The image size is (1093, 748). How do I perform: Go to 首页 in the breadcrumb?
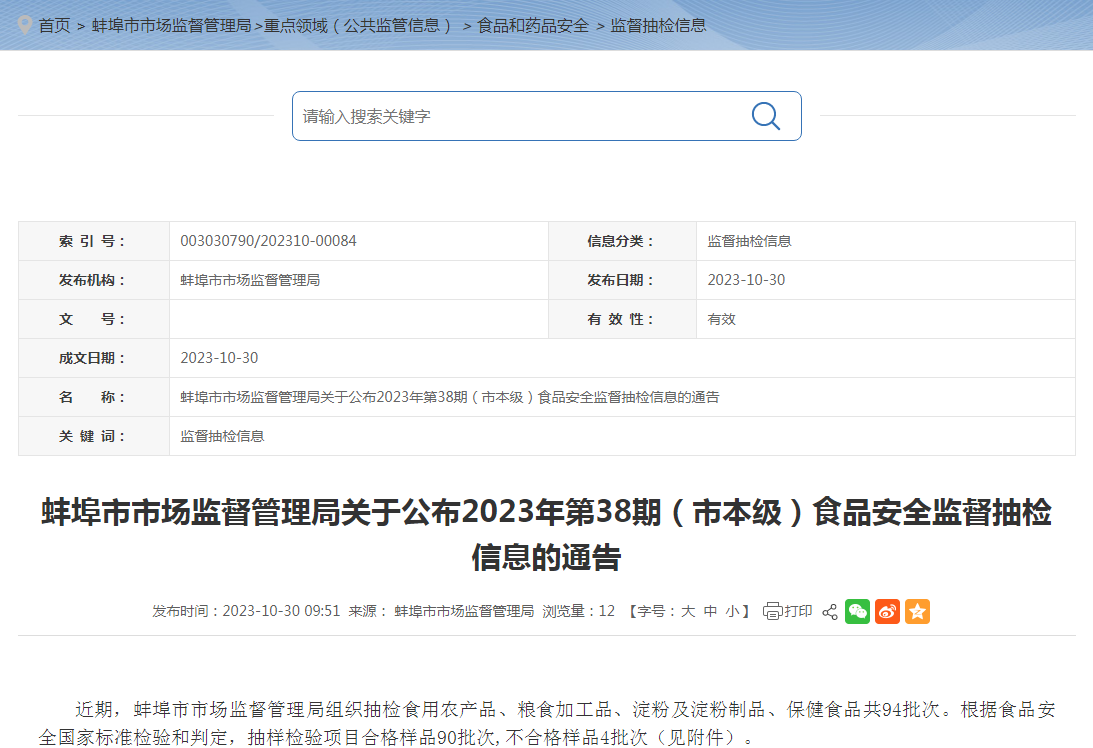(54, 25)
